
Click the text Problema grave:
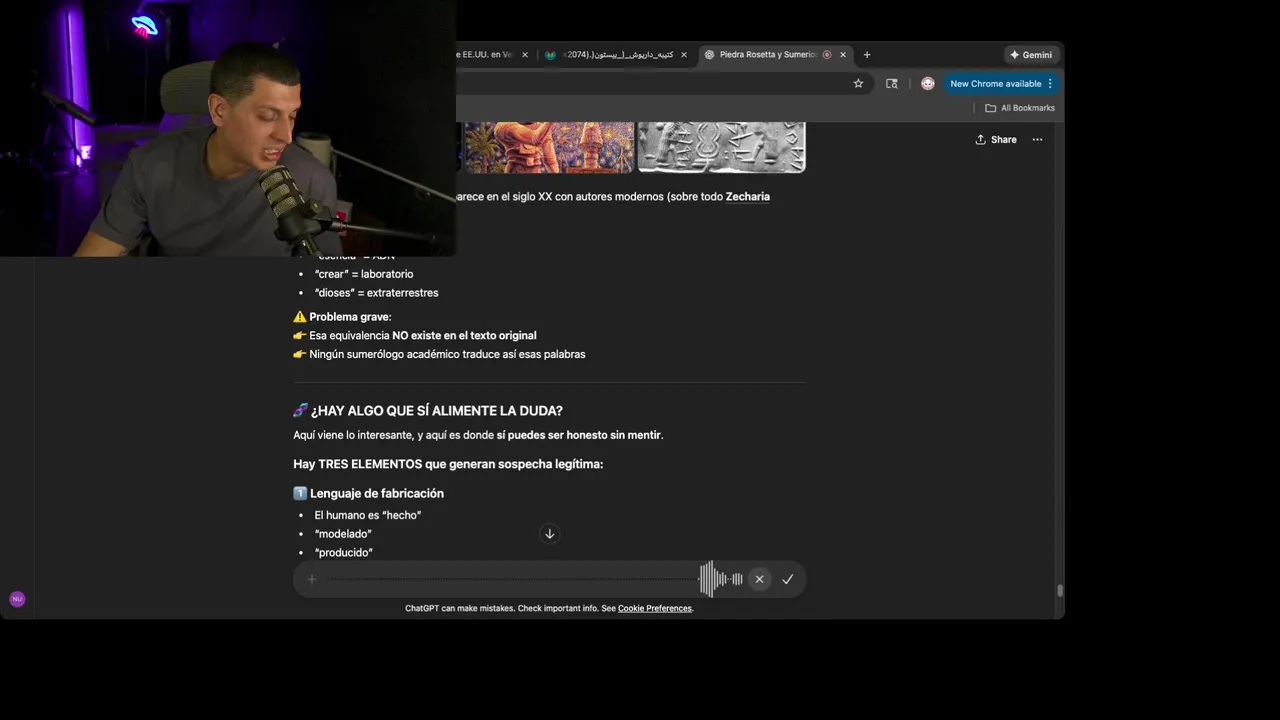click(x=349, y=317)
